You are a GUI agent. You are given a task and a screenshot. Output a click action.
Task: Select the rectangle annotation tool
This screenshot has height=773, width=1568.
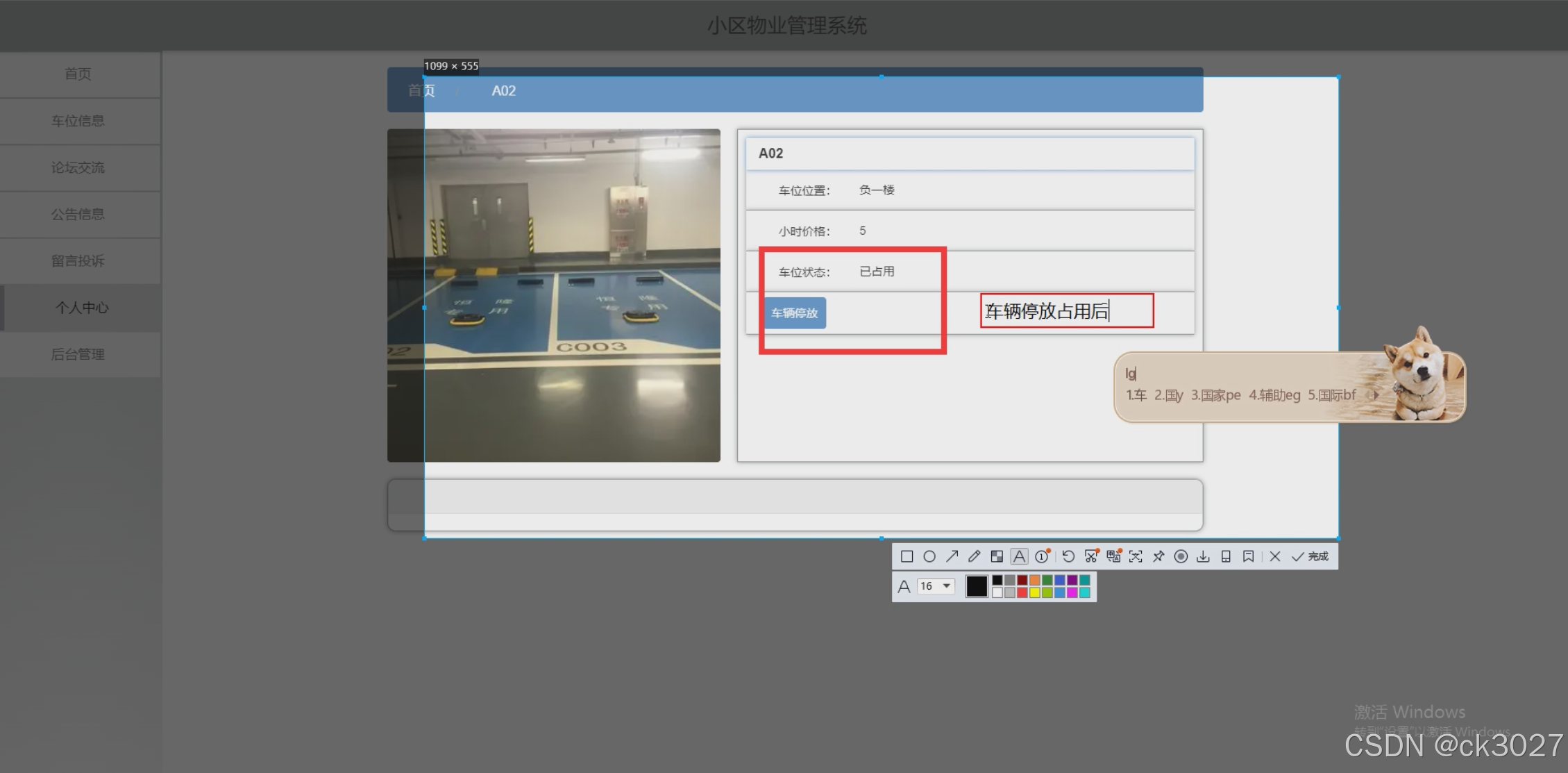coord(907,556)
